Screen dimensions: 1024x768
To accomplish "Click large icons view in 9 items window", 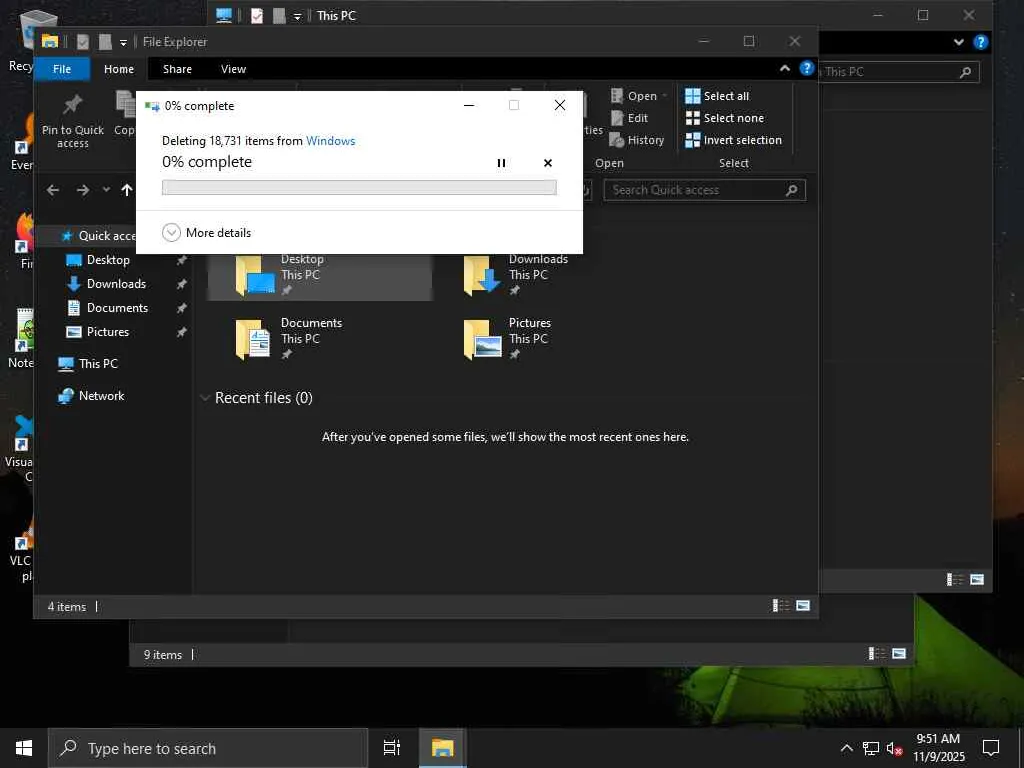I will [x=899, y=654].
